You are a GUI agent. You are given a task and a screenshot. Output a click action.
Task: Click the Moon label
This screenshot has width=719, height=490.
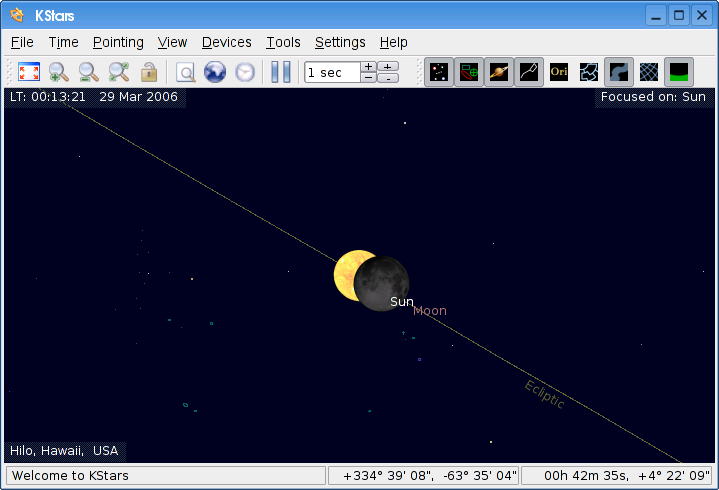click(430, 311)
